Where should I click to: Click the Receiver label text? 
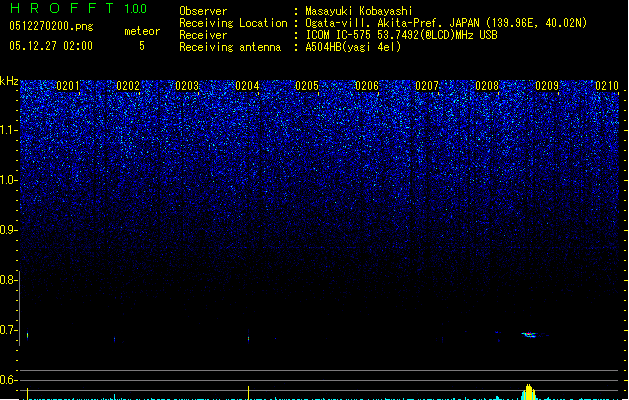203,35
